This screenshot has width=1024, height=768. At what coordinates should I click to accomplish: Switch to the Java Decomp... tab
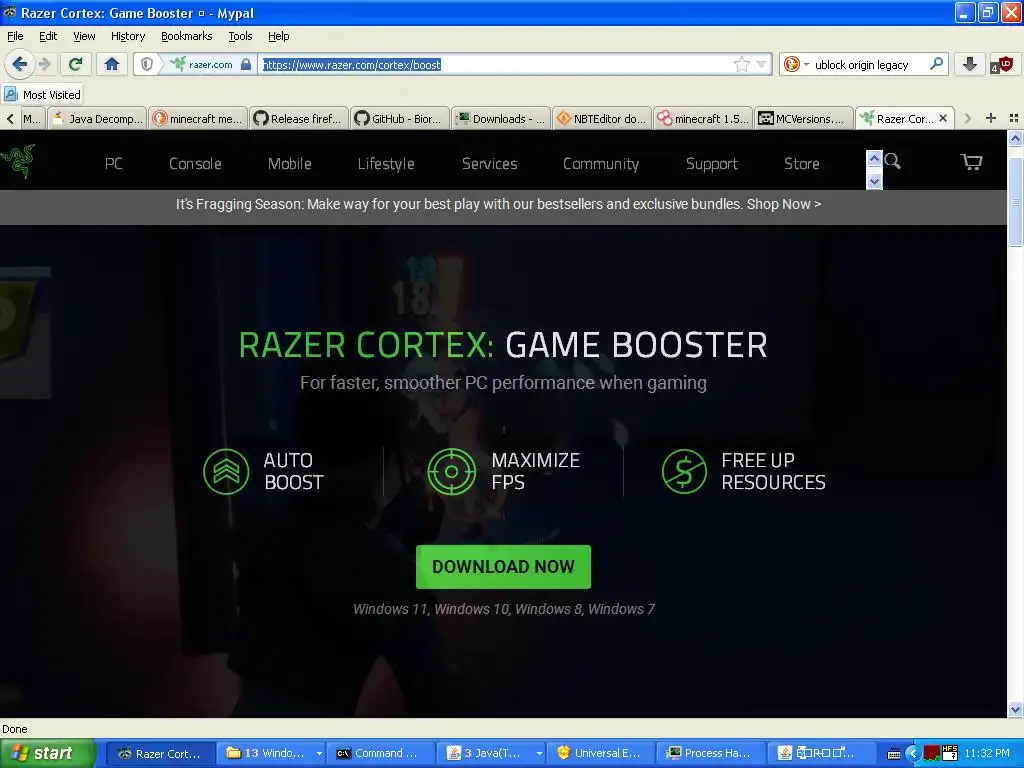point(97,118)
